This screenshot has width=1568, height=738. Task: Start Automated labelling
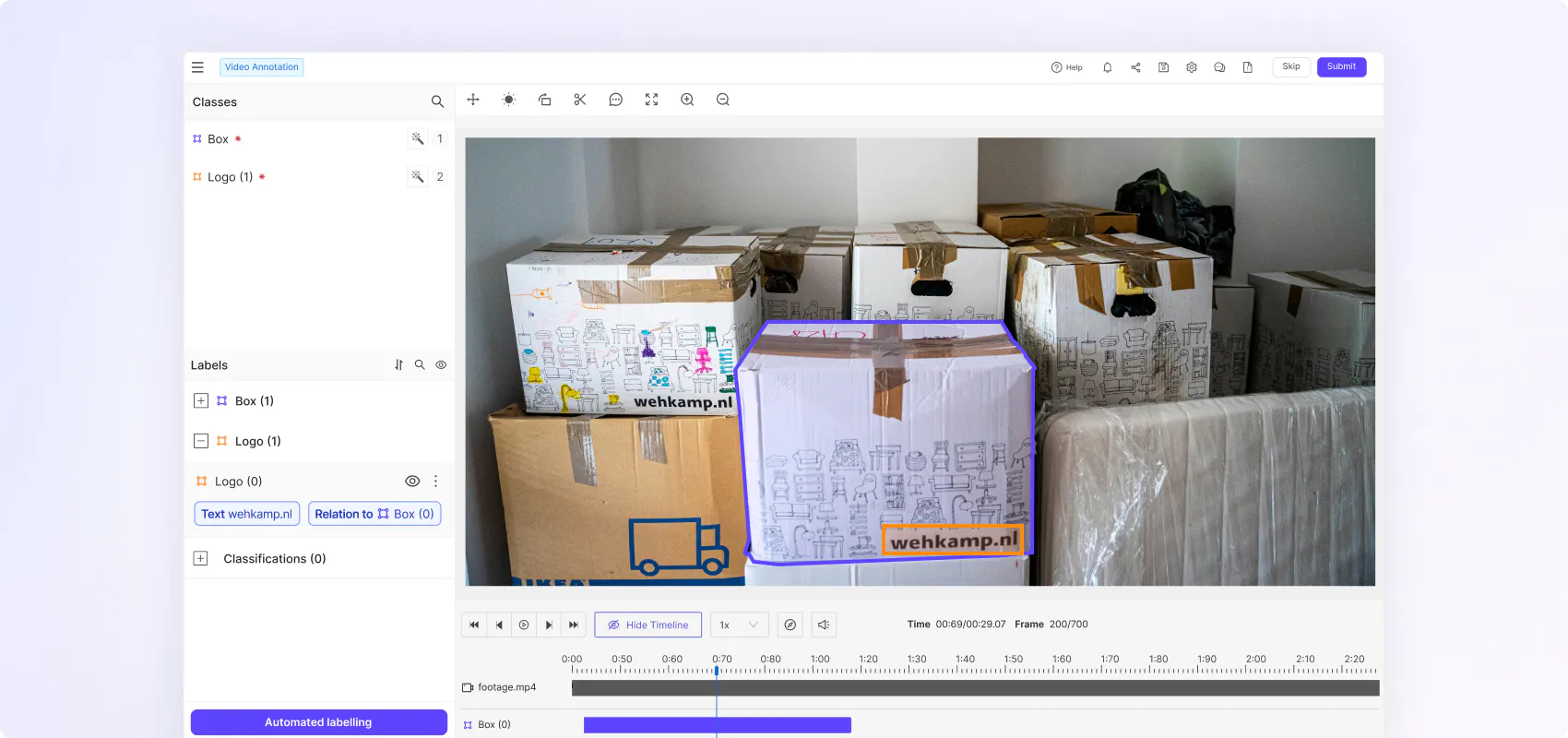(x=319, y=722)
